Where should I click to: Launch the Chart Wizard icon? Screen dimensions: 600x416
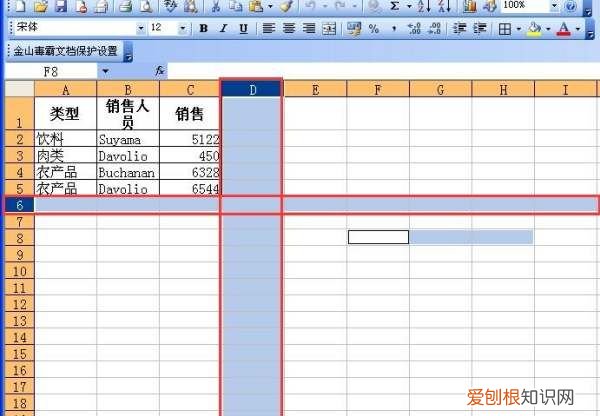(x=470, y=5)
